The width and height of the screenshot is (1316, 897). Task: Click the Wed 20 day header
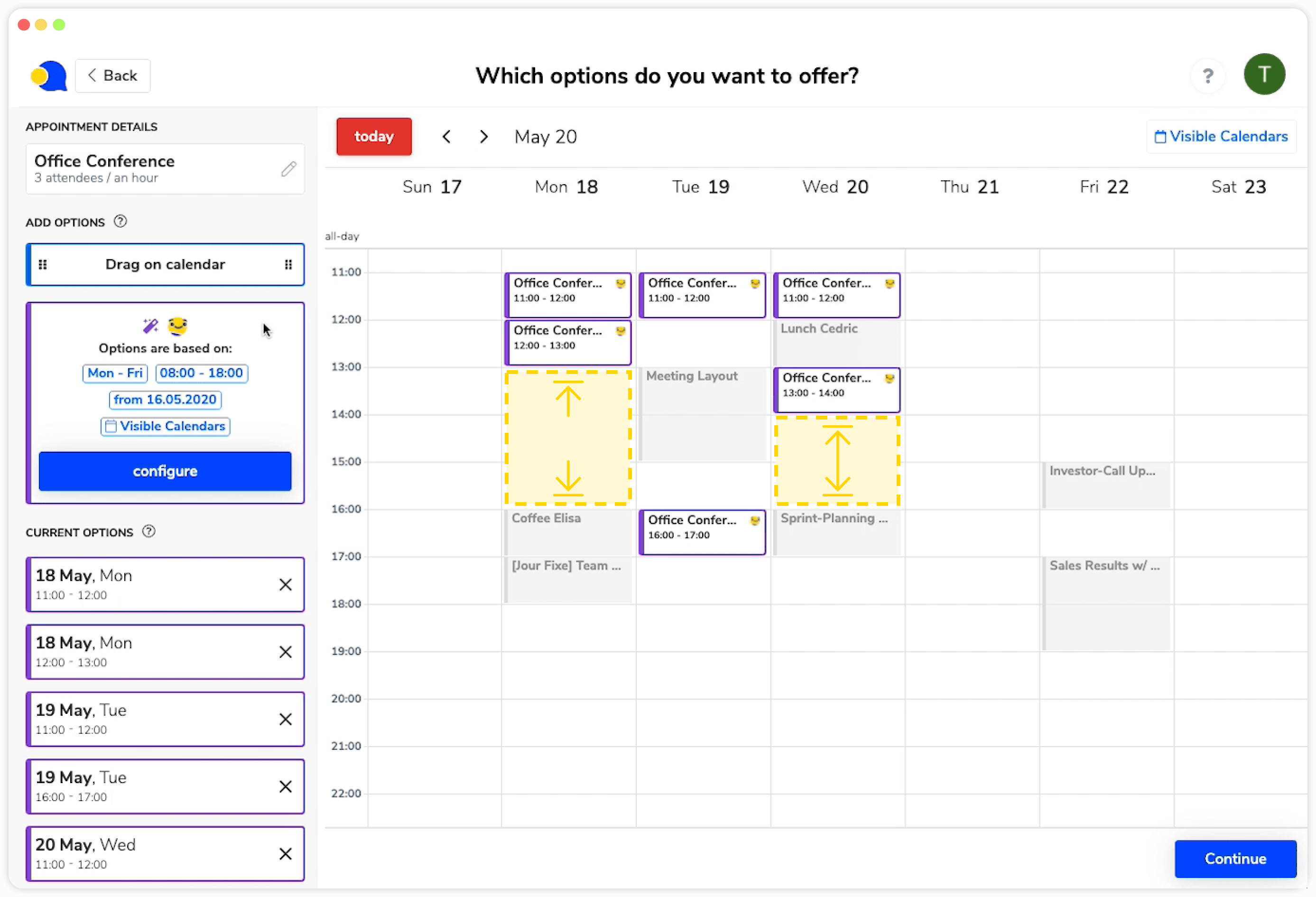(835, 187)
